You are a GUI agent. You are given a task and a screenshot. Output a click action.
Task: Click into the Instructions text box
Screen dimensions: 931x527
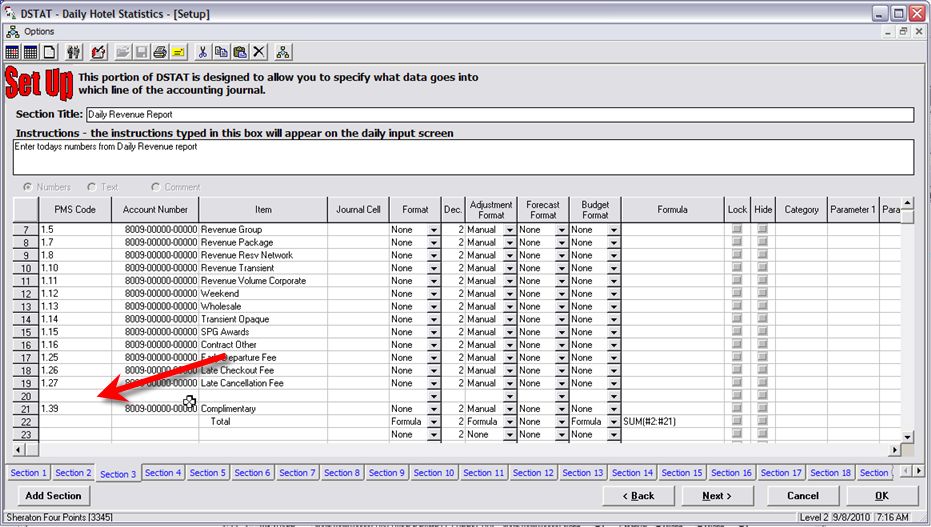(x=463, y=157)
